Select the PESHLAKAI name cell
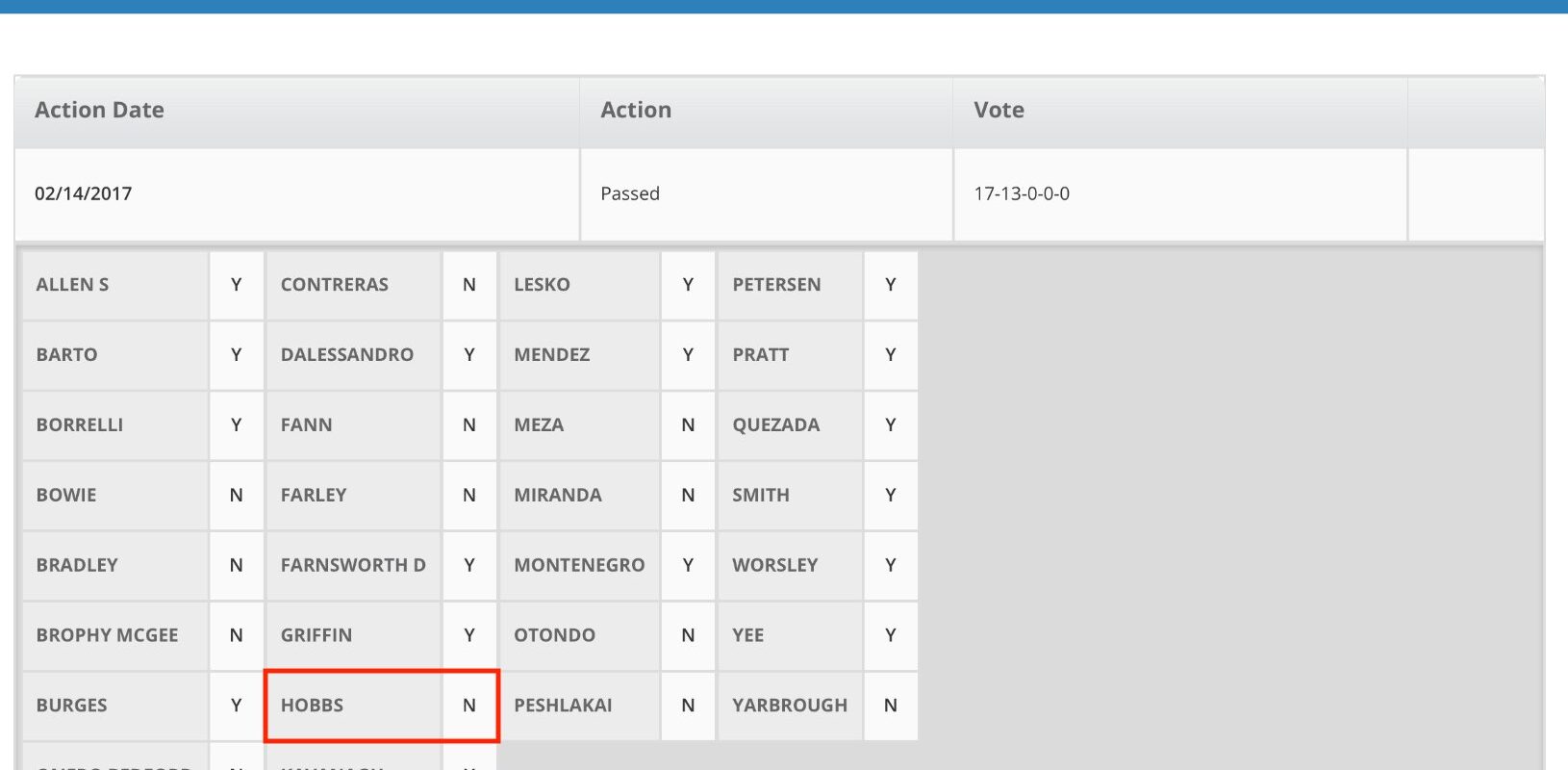This screenshot has height=770, width=1568. pos(579,706)
